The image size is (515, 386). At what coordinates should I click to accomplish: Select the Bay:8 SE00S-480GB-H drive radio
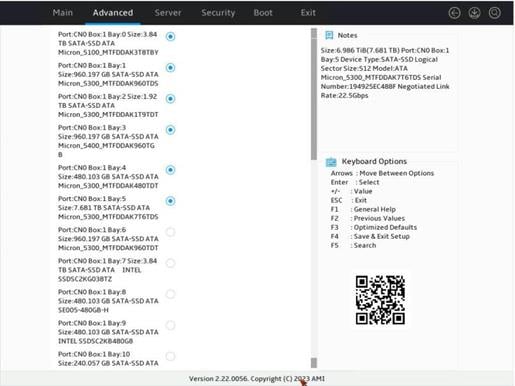coord(170,294)
